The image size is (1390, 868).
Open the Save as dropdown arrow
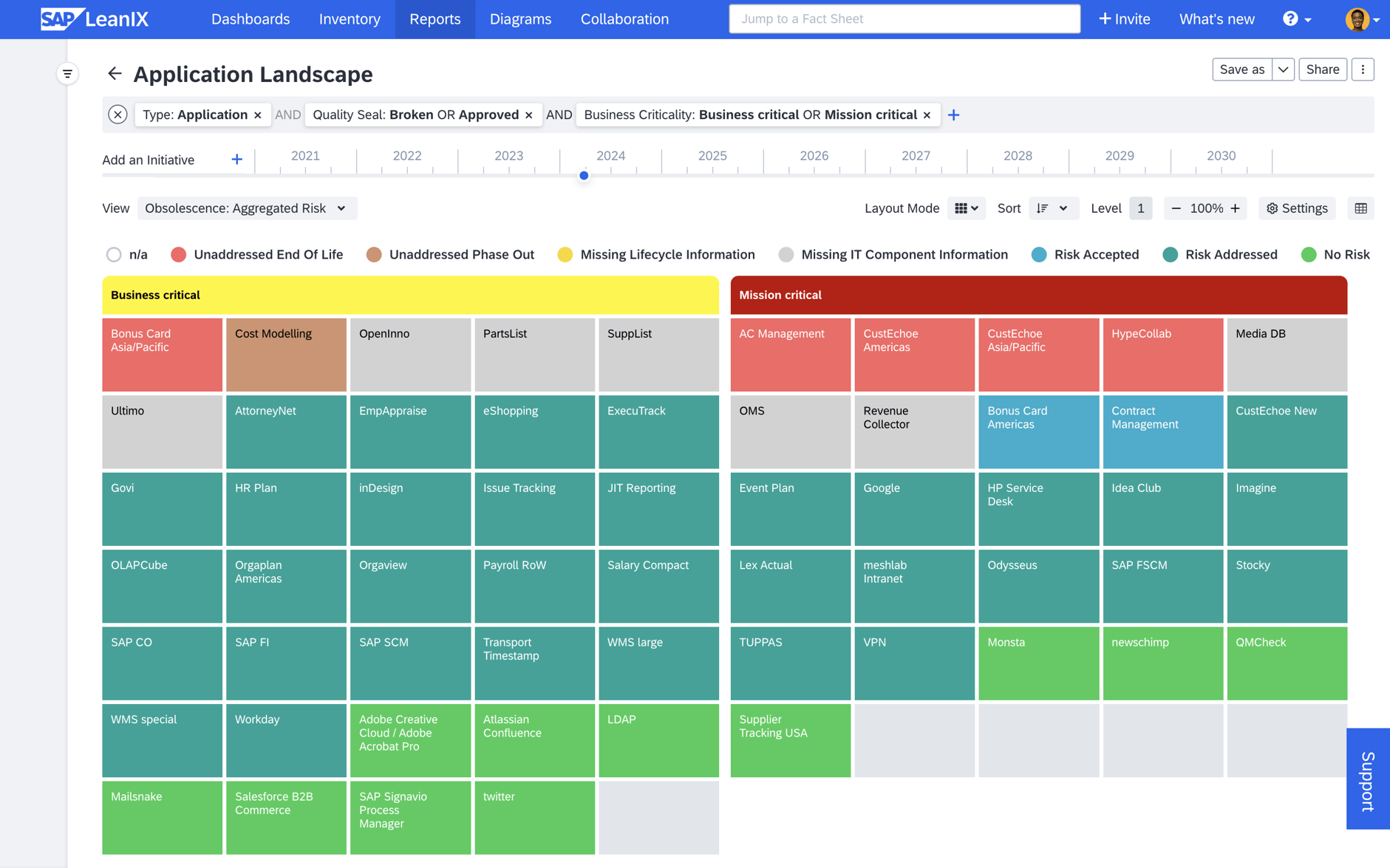[1284, 69]
